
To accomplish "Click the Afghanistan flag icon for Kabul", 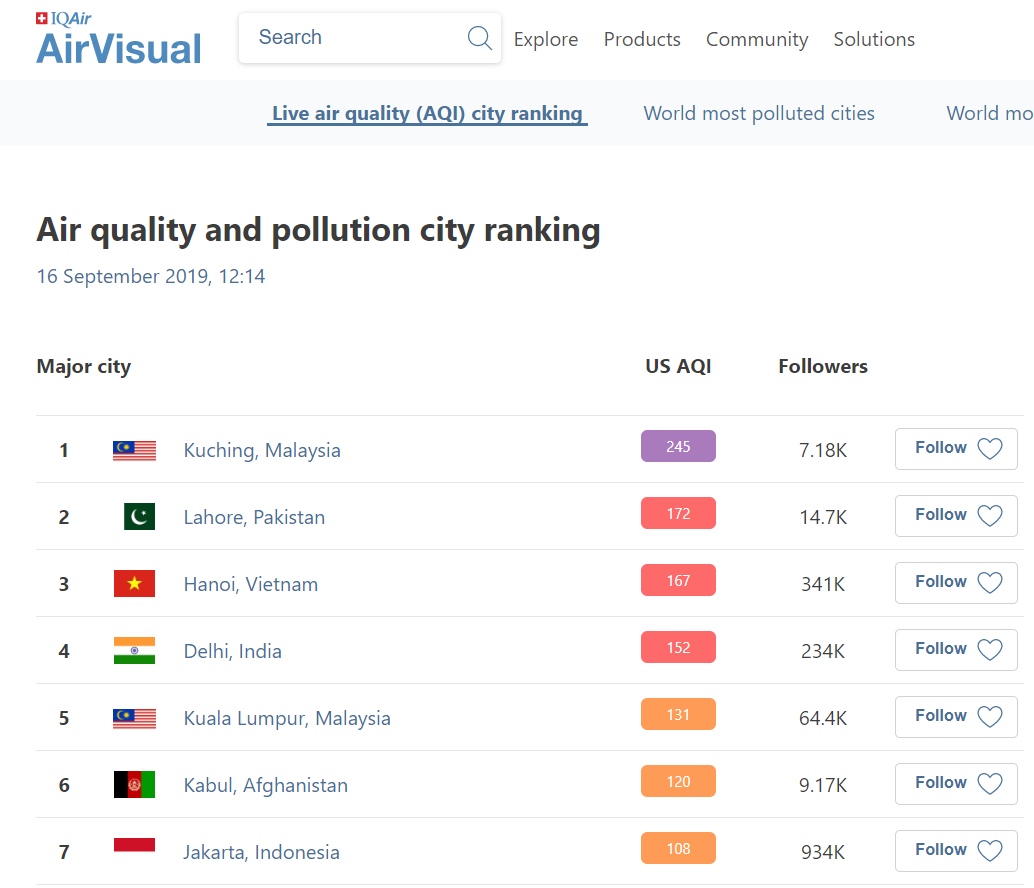I will click(x=134, y=785).
